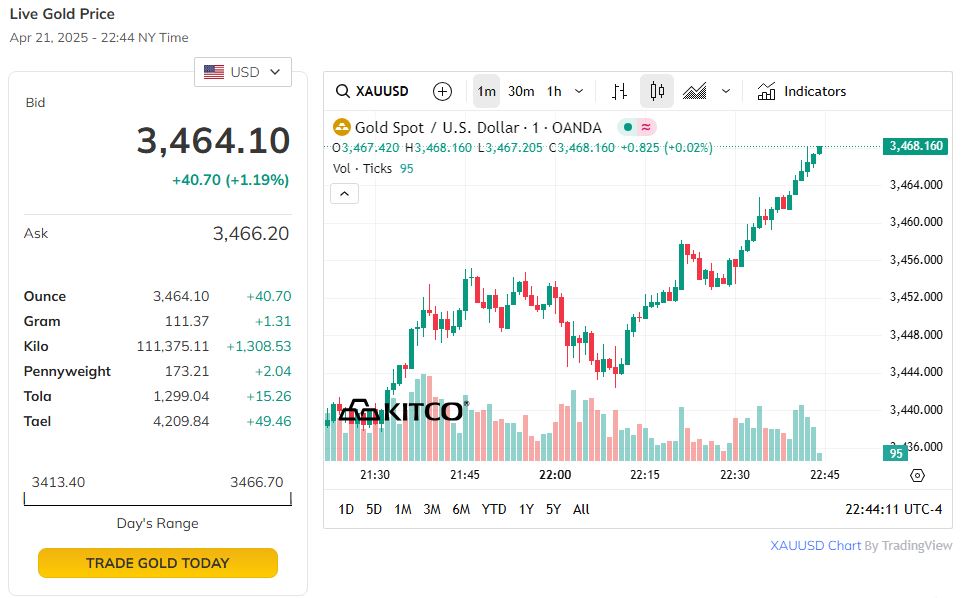Viewport: 961px width, 598px height.
Task: Expand the chart style dropdown chevron
Action: pyautogui.click(x=726, y=91)
